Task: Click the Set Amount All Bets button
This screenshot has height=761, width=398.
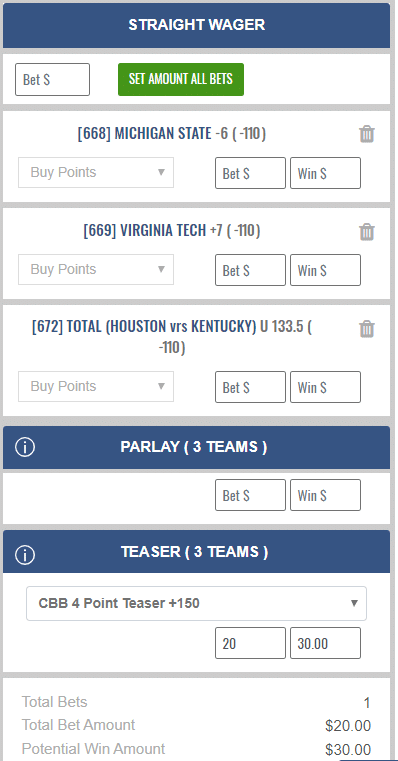Action: pyautogui.click(x=181, y=79)
